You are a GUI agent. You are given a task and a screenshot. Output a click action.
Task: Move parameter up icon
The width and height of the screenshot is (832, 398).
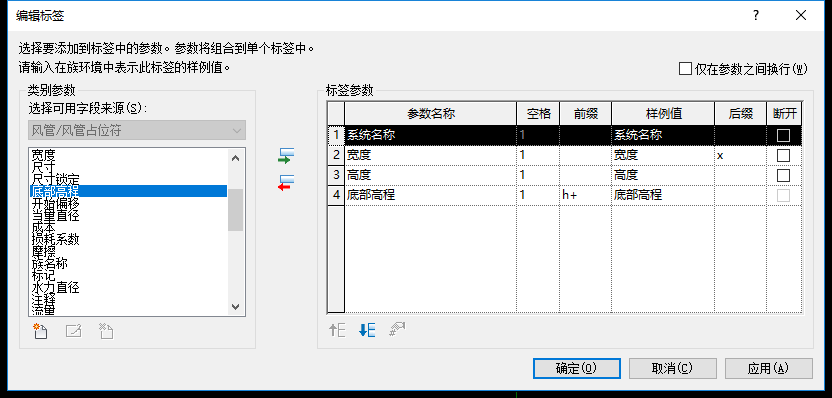pos(337,330)
